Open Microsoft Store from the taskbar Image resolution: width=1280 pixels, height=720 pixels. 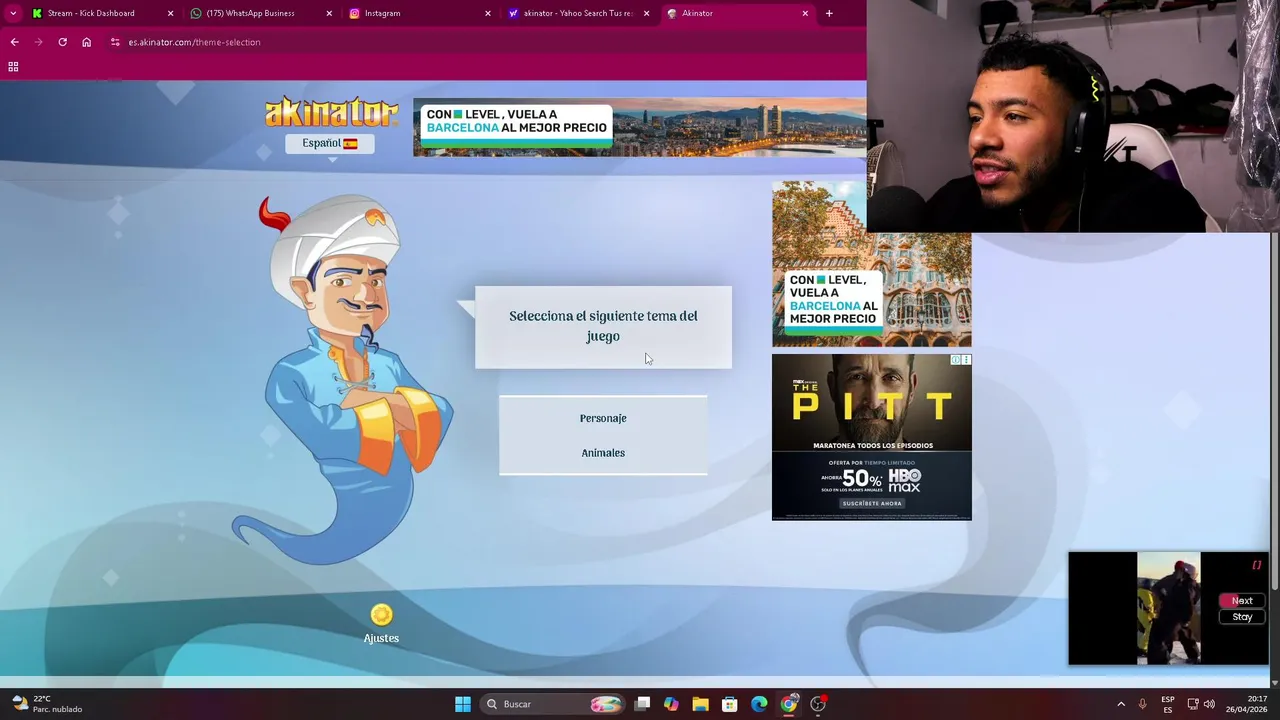click(730, 704)
